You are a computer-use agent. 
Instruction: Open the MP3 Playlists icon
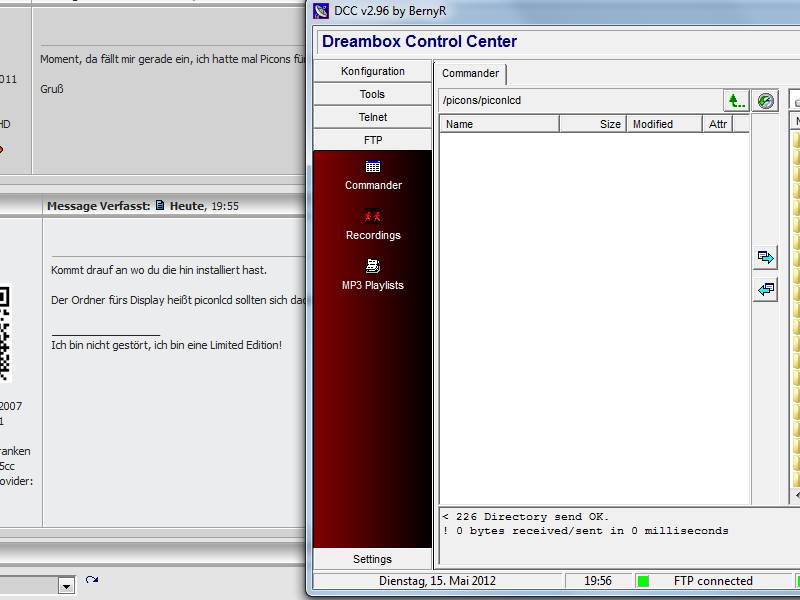373,266
